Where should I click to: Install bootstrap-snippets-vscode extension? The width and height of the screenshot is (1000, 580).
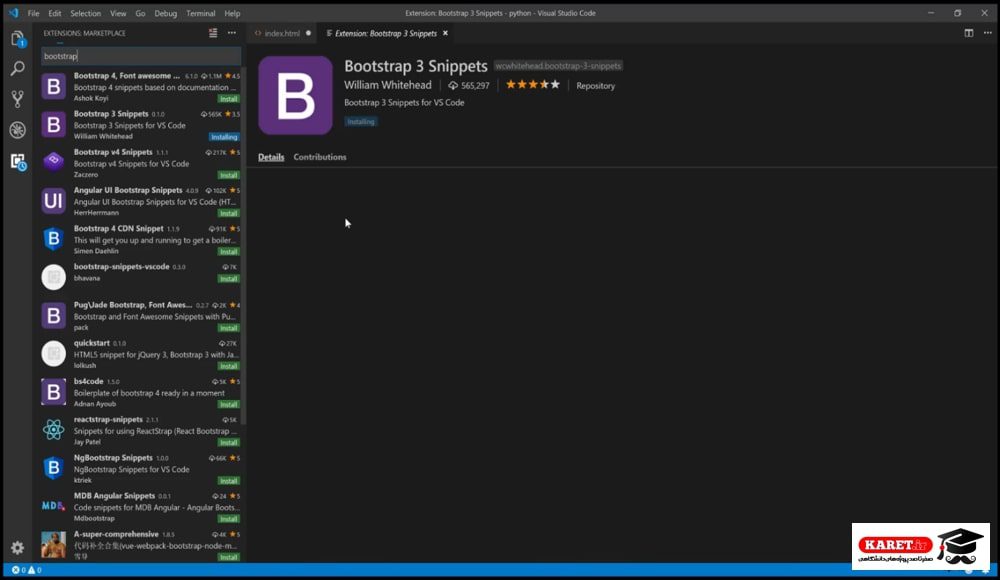pyautogui.click(x=228, y=279)
